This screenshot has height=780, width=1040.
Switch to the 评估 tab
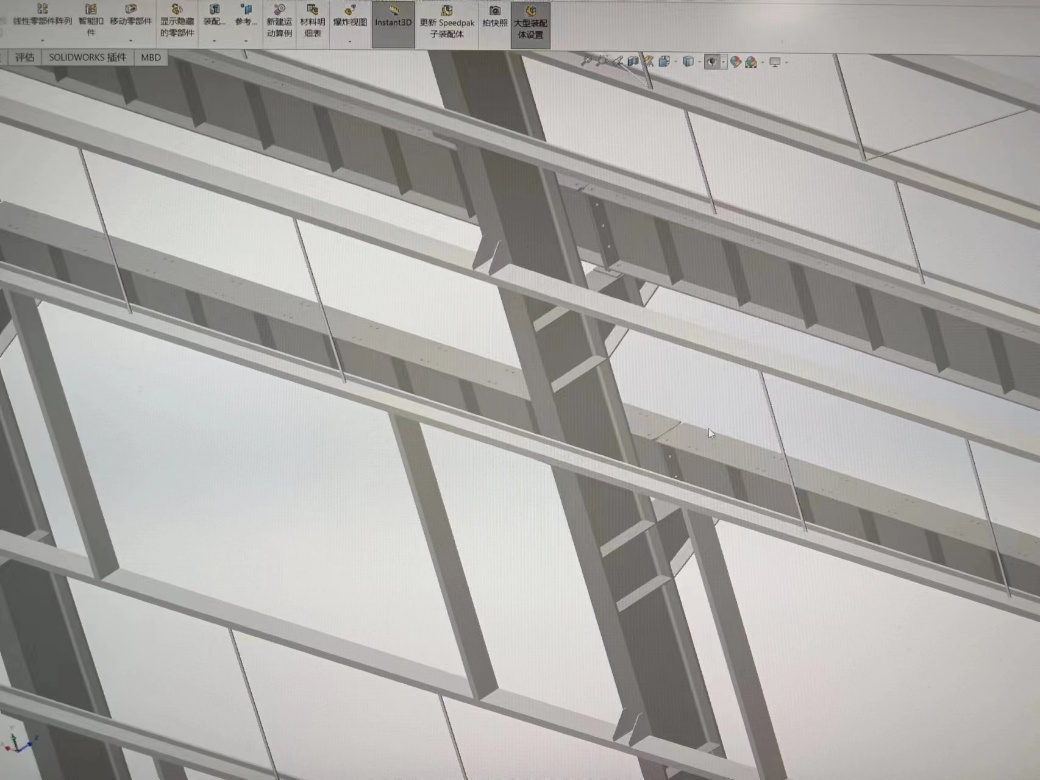tap(25, 58)
